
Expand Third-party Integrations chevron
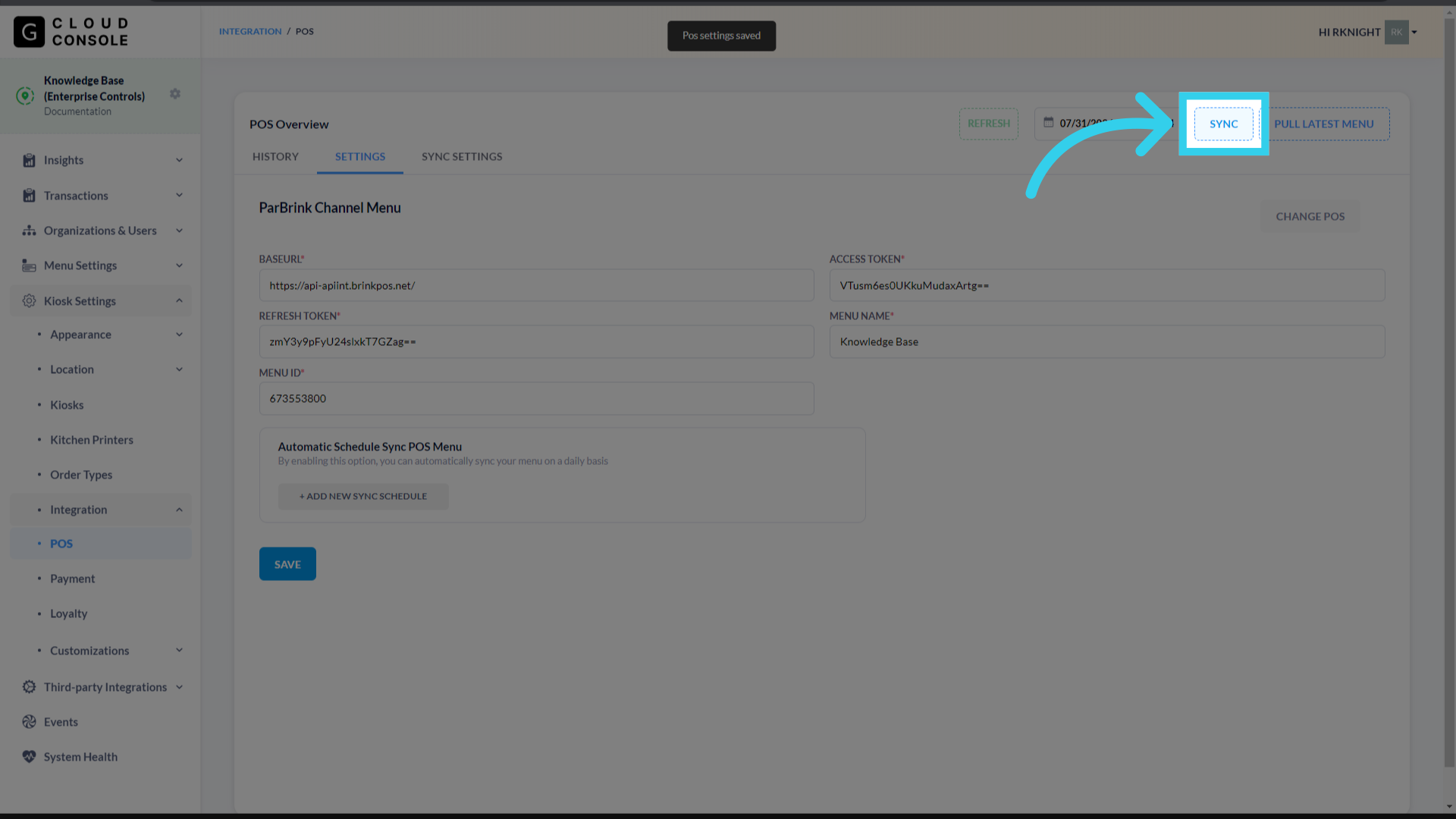click(179, 687)
